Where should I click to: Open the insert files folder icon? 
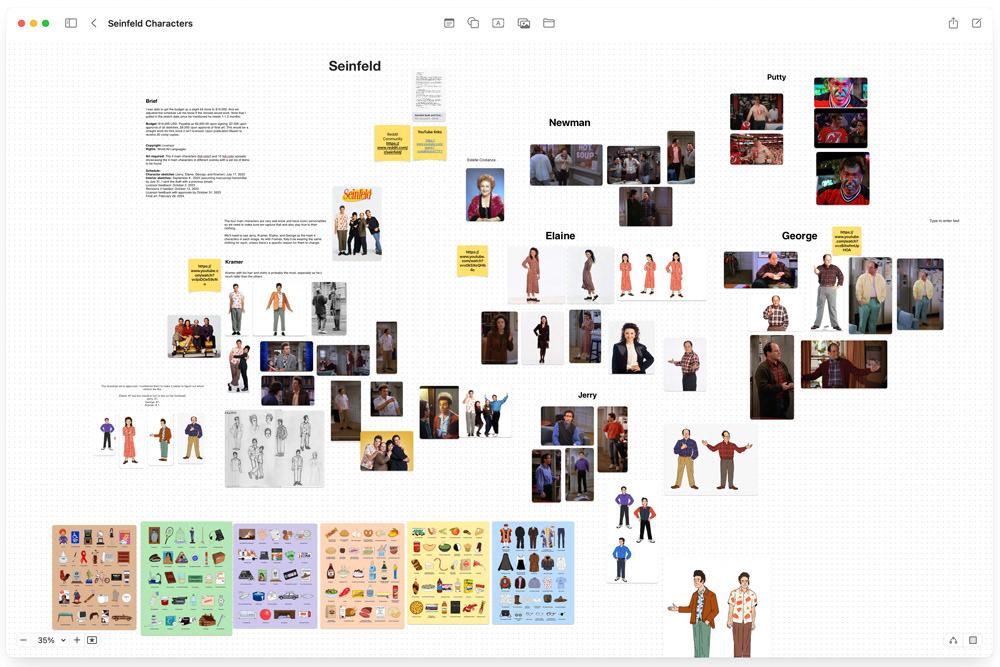(548, 23)
